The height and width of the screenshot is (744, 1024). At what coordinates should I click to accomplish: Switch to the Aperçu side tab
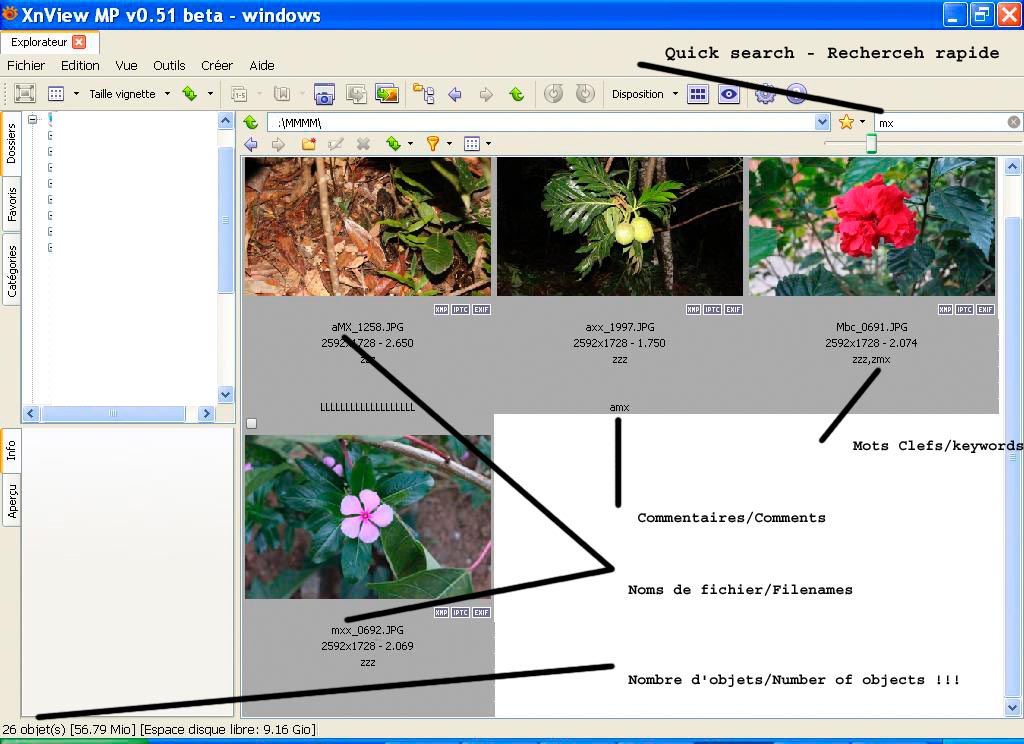(x=11, y=501)
